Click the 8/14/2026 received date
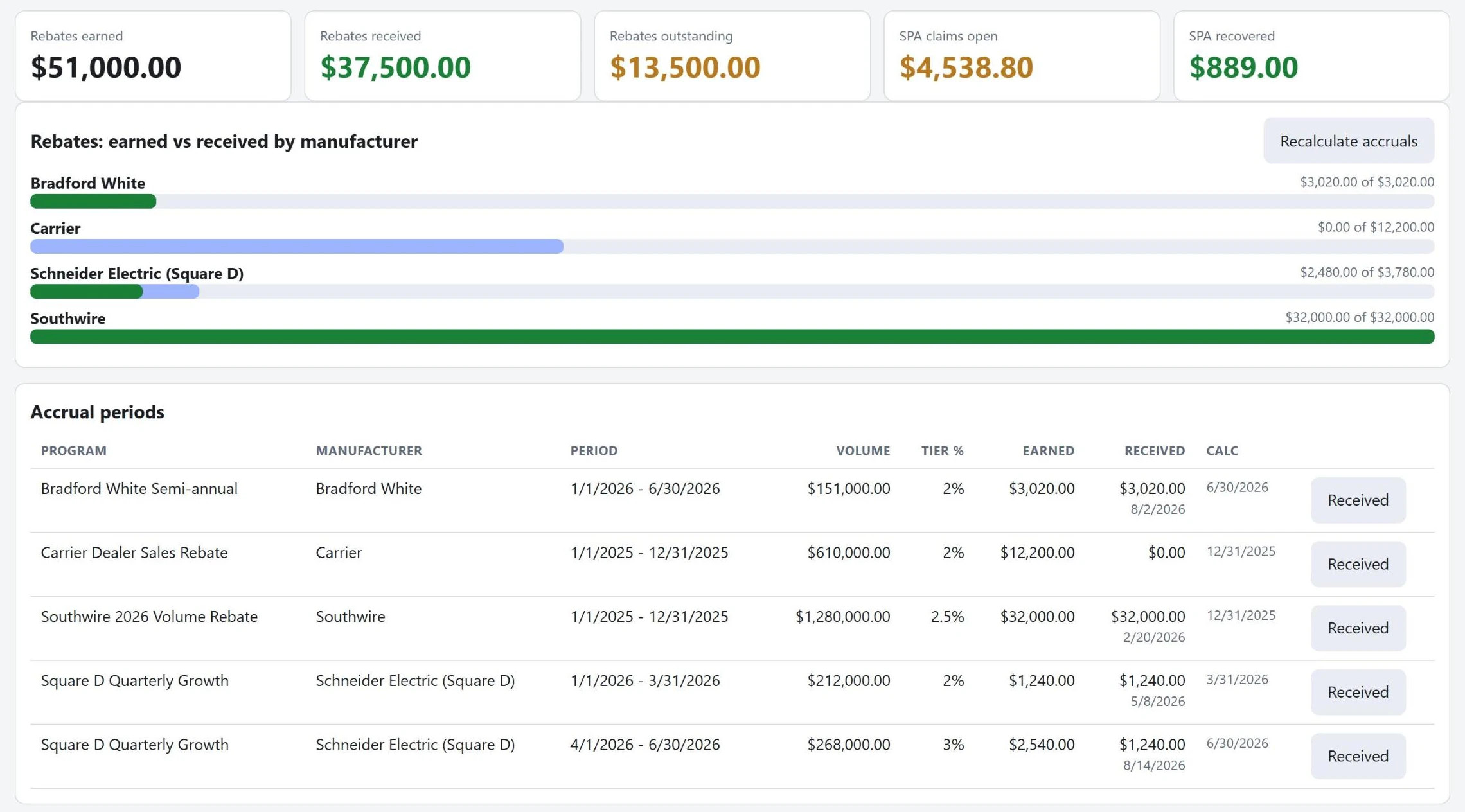The height and width of the screenshot is (812, 1465). coord(1154,766)
